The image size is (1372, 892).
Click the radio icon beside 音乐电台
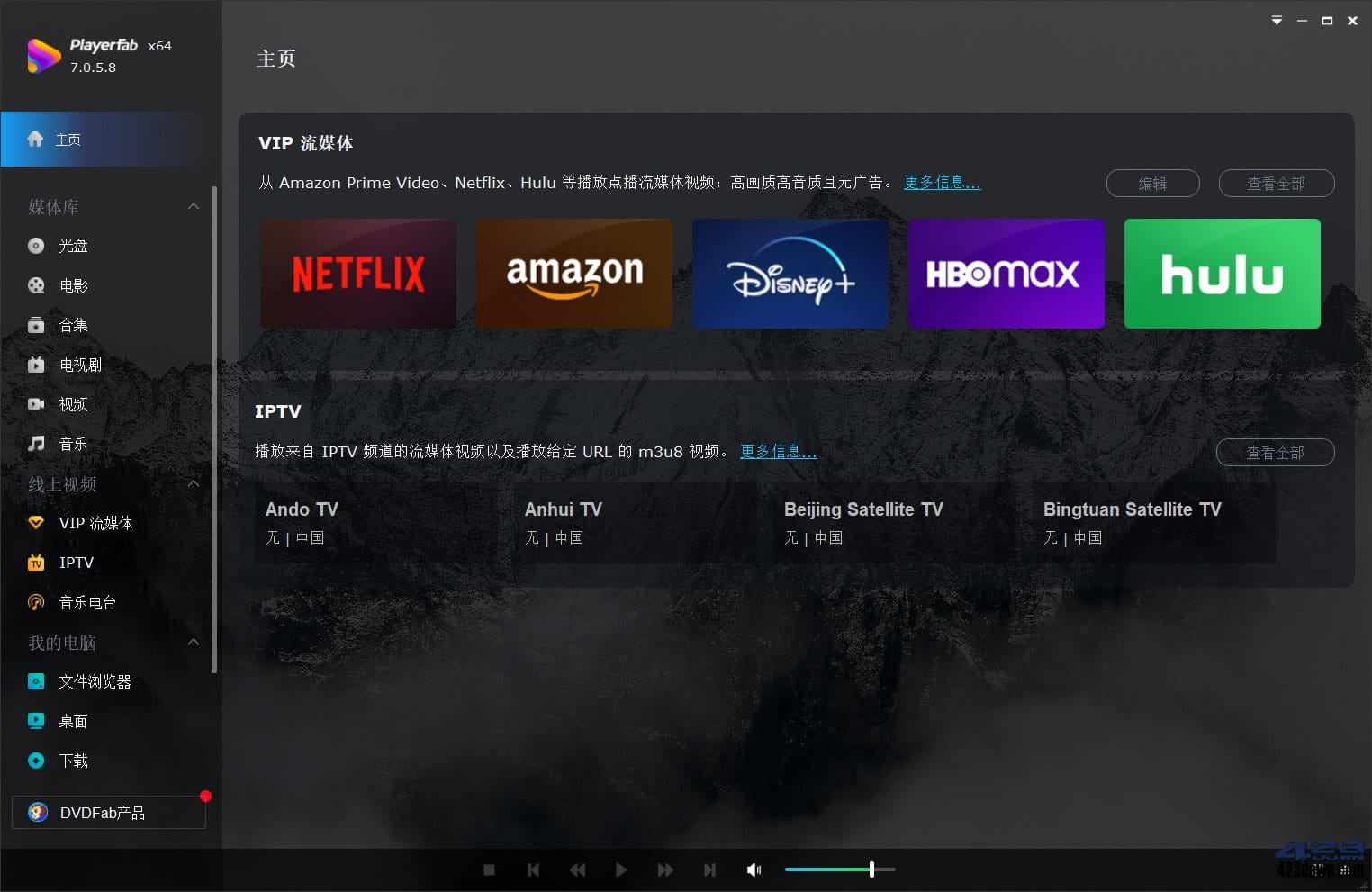pyautogui.click(x=36, y=602)
